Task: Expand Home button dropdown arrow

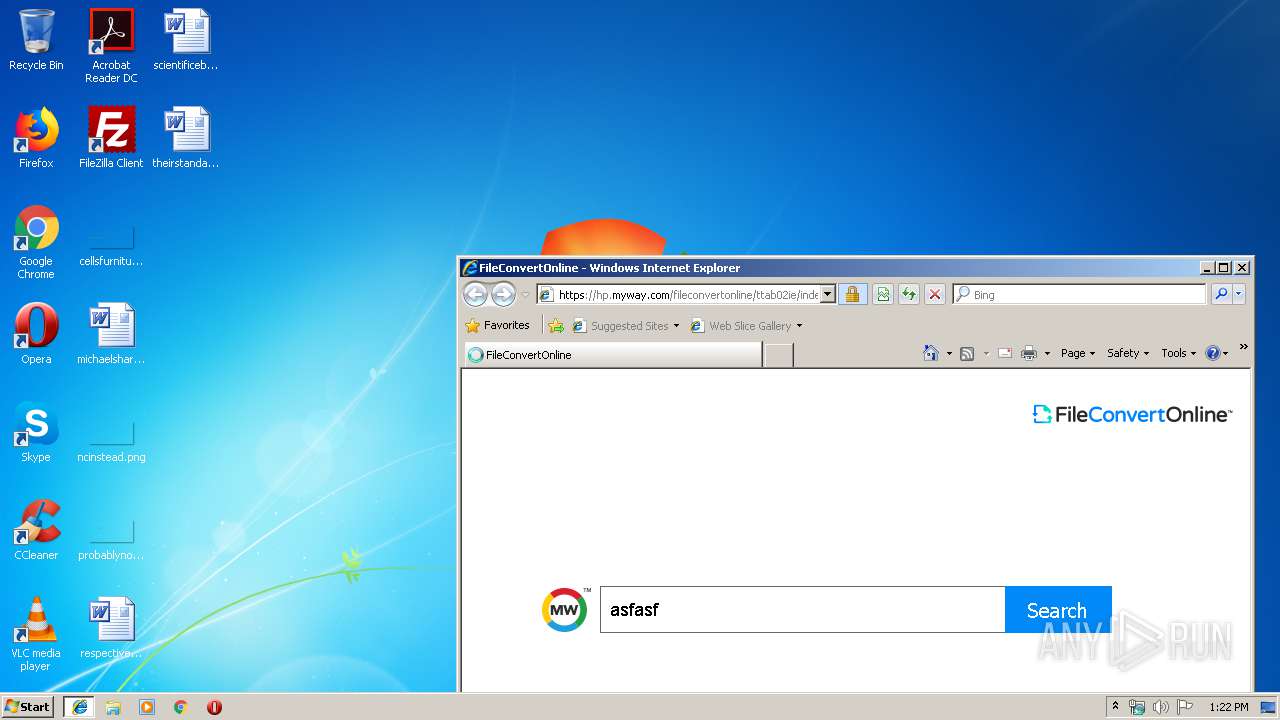Action: [949, 353]
